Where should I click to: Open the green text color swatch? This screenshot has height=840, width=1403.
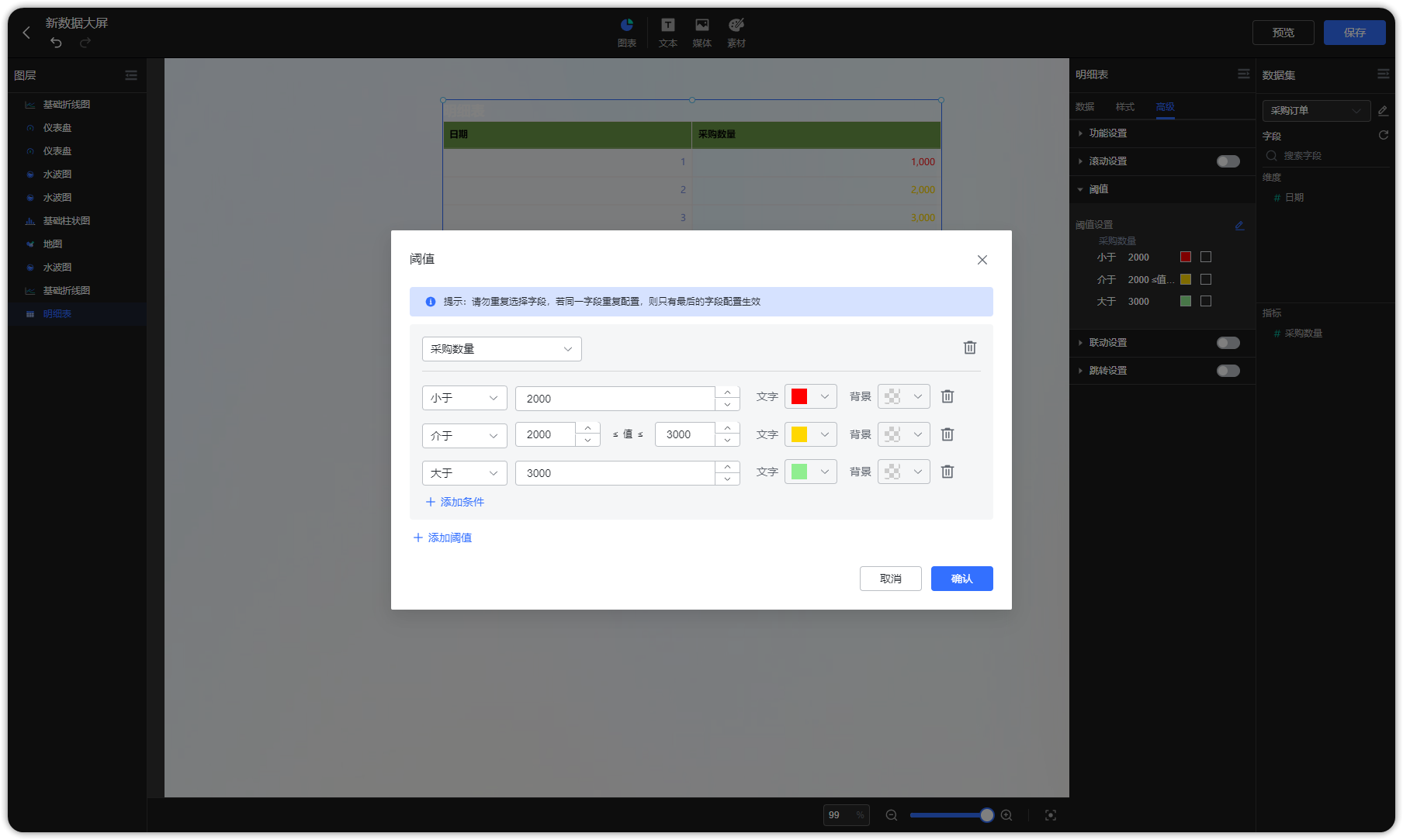811,472
